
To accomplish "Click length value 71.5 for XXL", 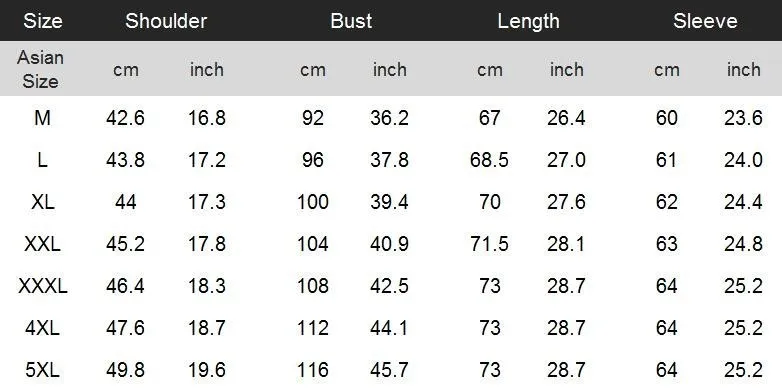I will (x=489, y=244).
